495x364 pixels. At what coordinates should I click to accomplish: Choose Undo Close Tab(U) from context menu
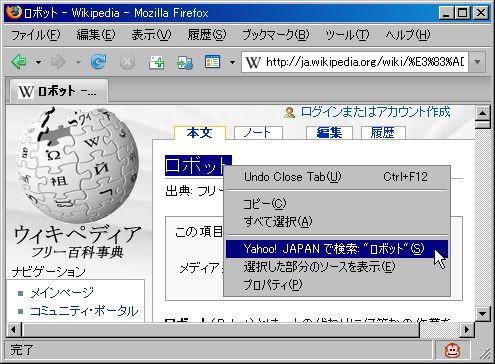click(336, 177)
